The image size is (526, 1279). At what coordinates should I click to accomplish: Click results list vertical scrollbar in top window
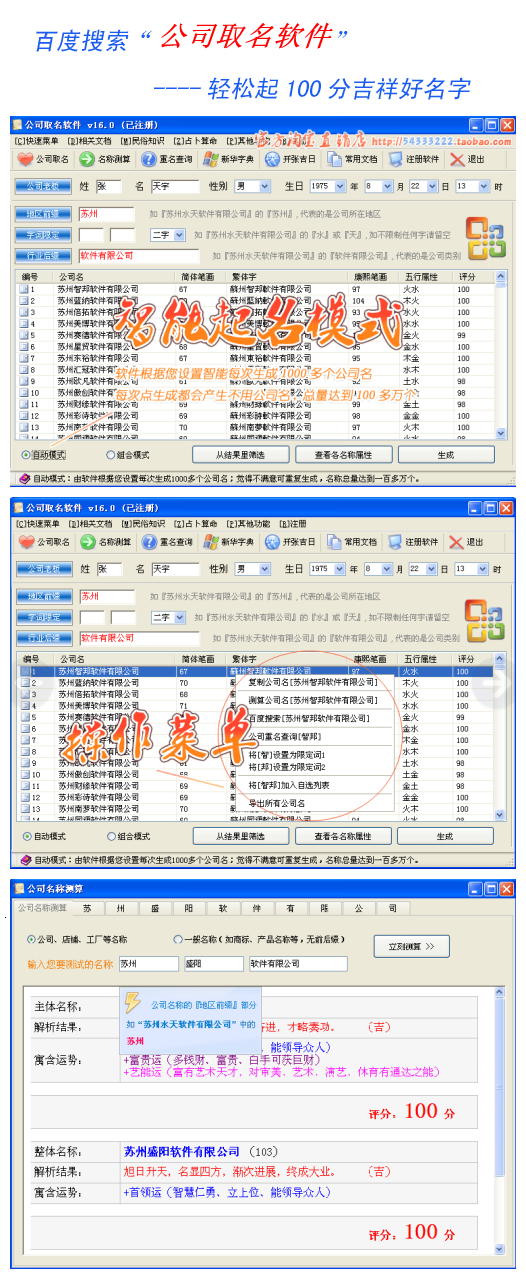tap(502, 355)
